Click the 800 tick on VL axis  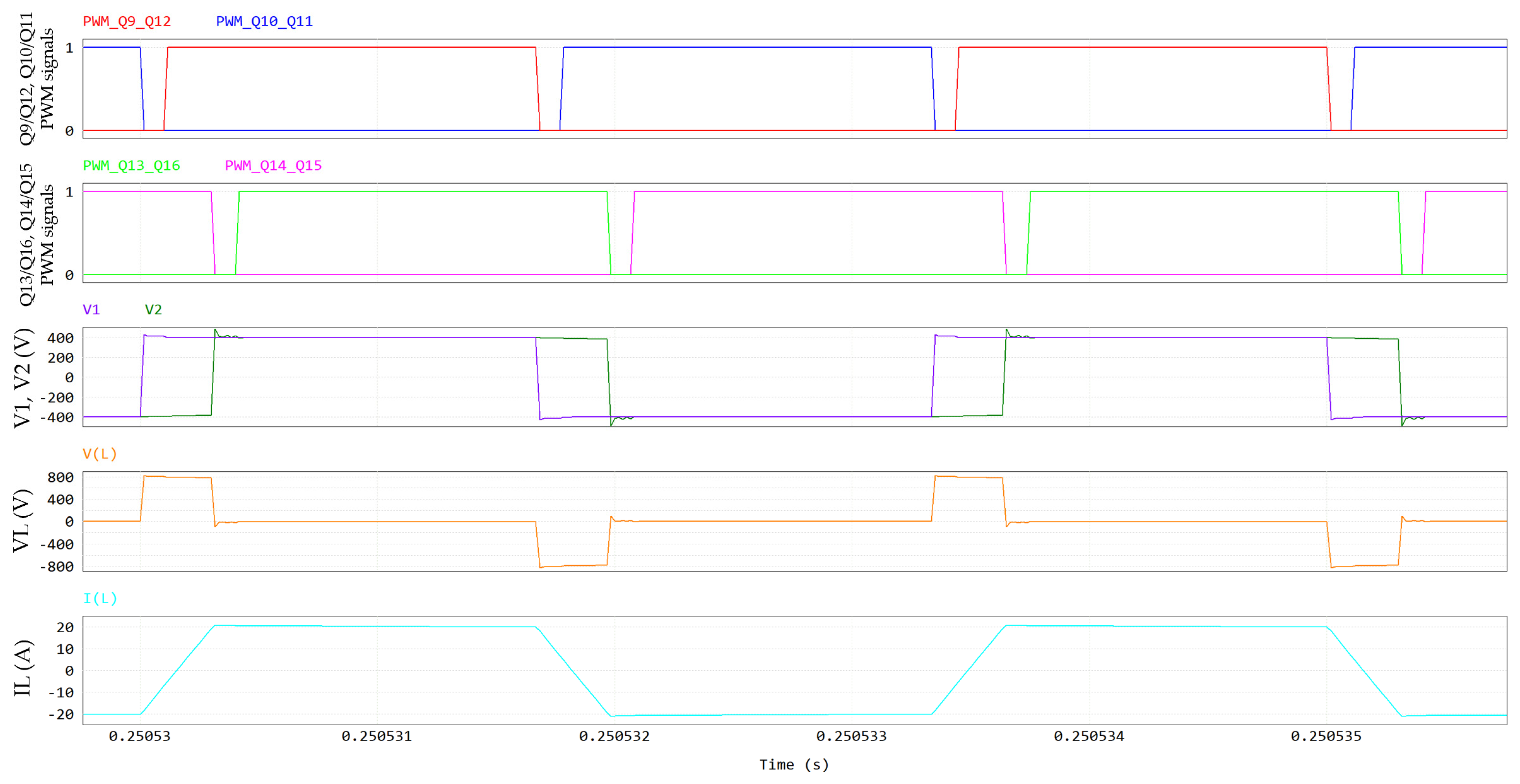click(60, 477)
